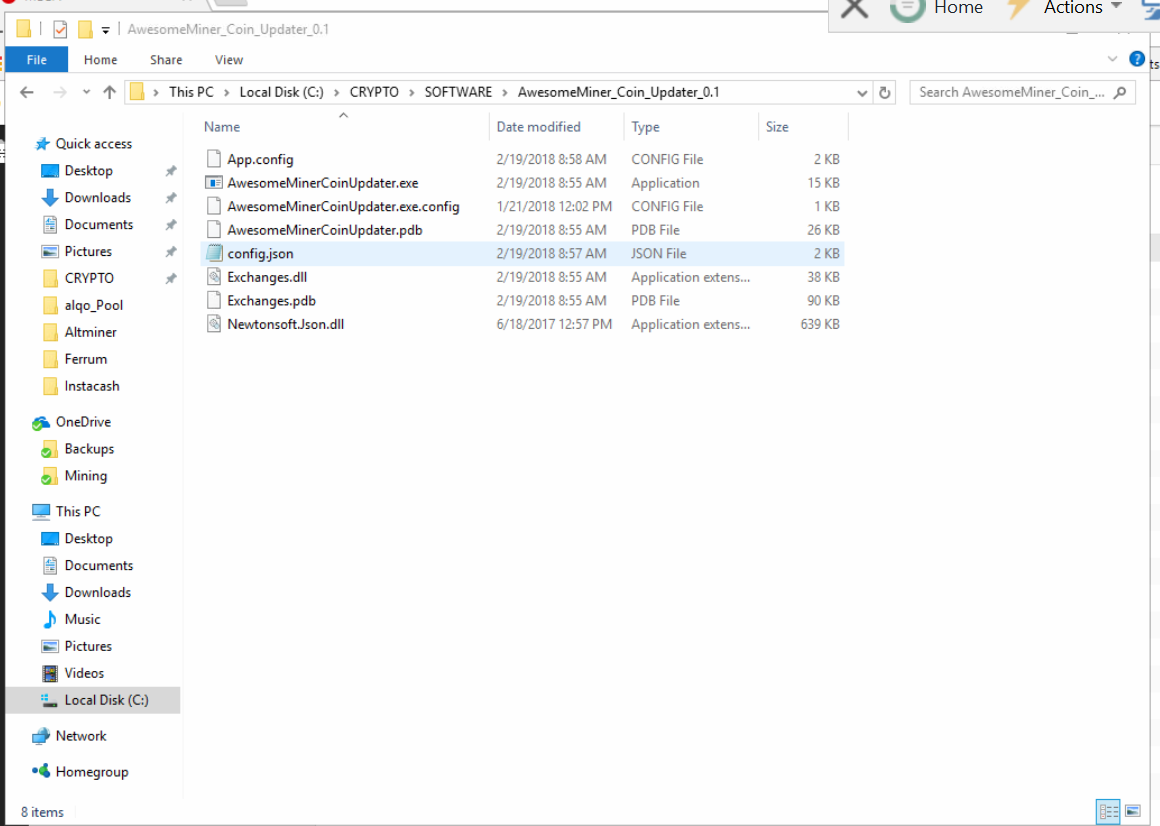1160x826 pixels.
Task: Go up one folder level
Action: (x=109, y=92)
